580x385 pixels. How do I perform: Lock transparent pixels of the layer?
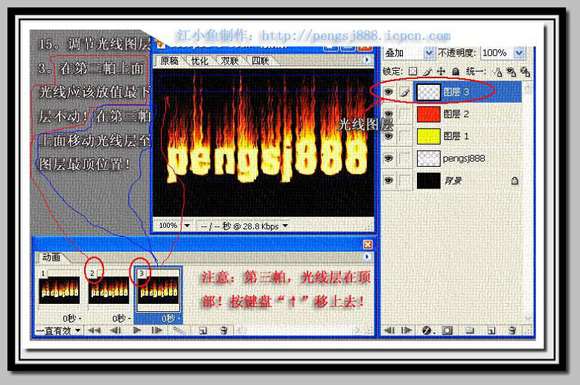(x=413, y=71)
